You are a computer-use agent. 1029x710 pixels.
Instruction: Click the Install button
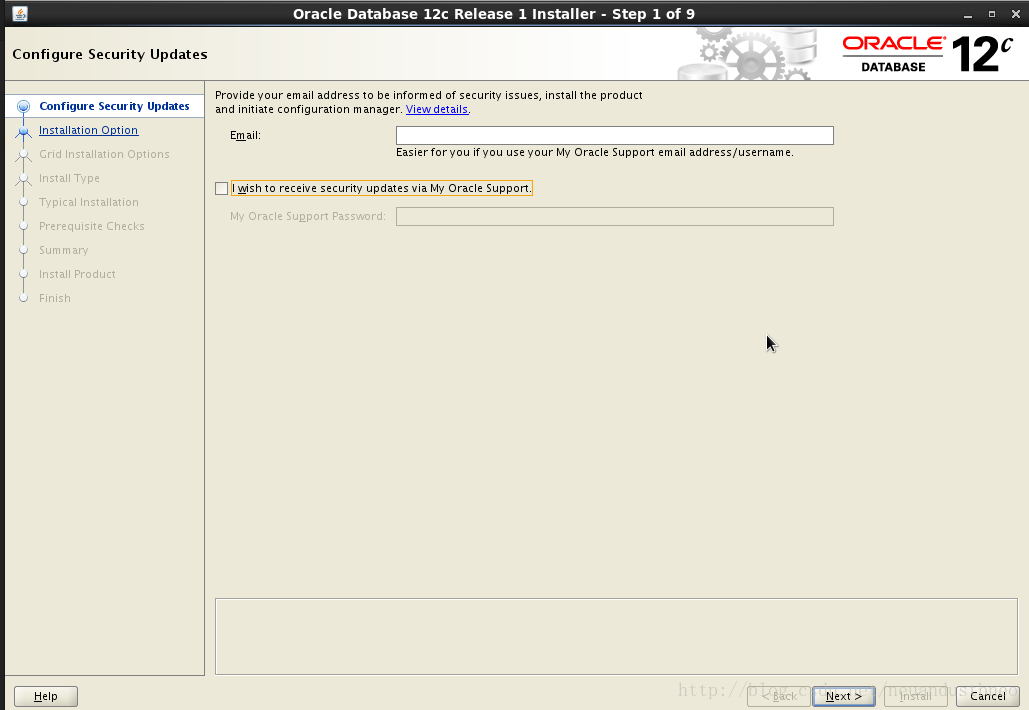click(x=915, y=696)
